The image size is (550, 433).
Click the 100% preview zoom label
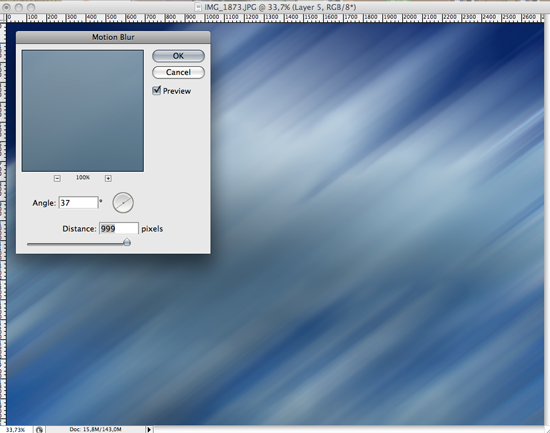83,178
